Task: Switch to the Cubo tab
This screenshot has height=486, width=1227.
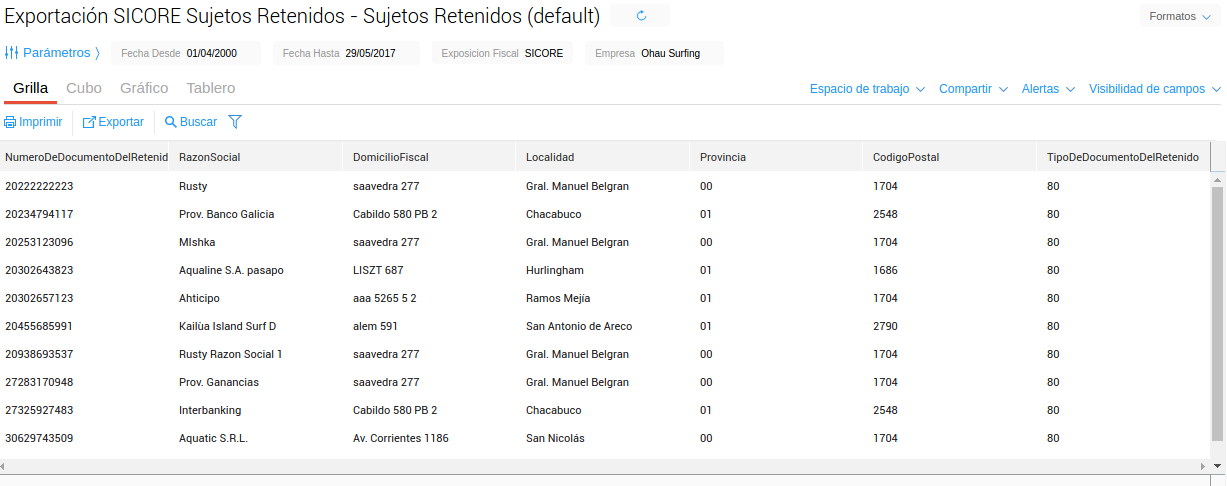Action: [x=84, y=88]
